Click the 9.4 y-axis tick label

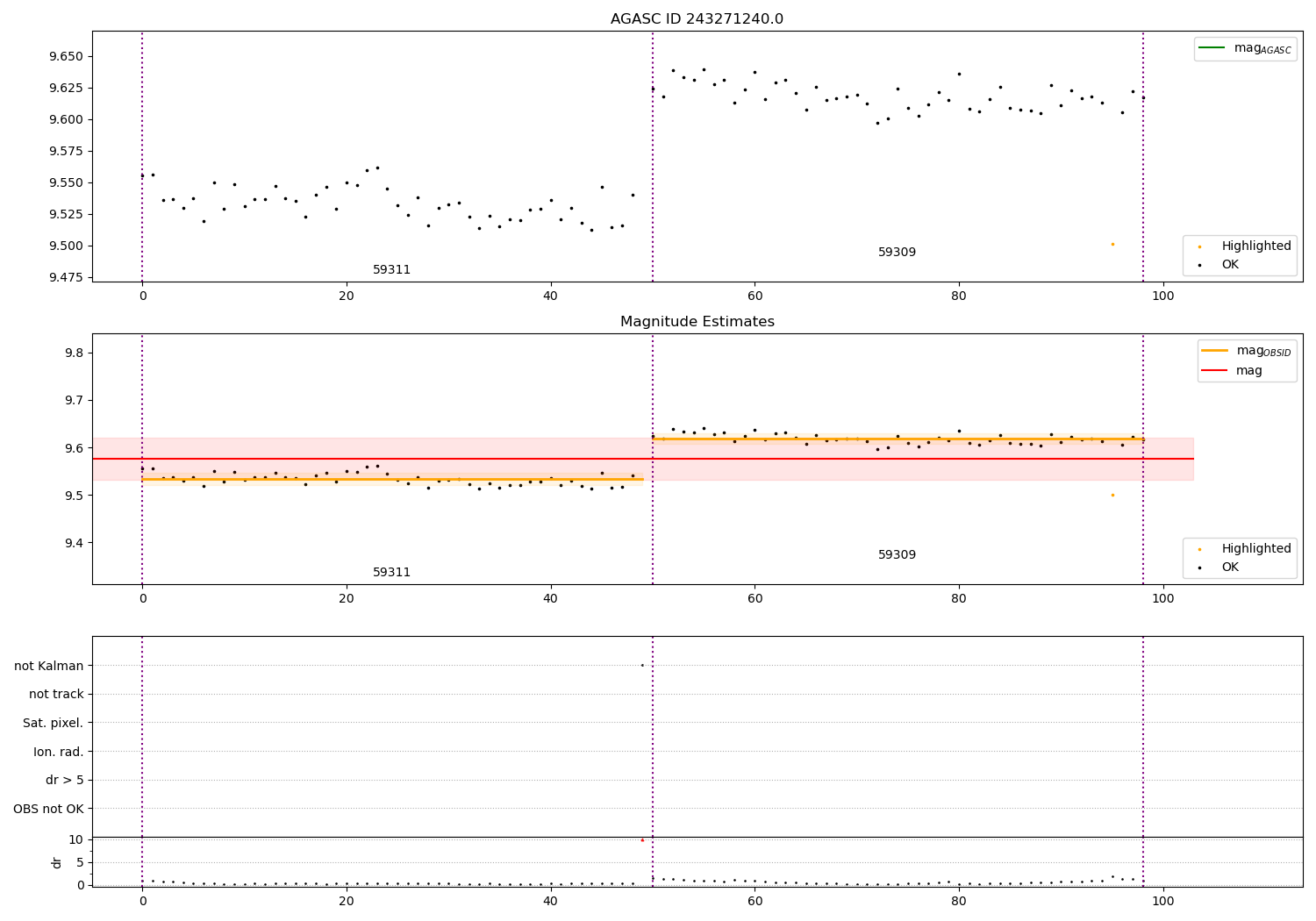pos(74,543)
